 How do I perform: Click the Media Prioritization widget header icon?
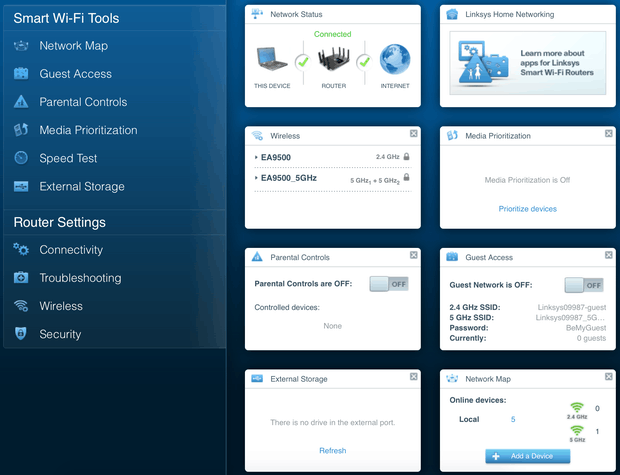[452, 136]
